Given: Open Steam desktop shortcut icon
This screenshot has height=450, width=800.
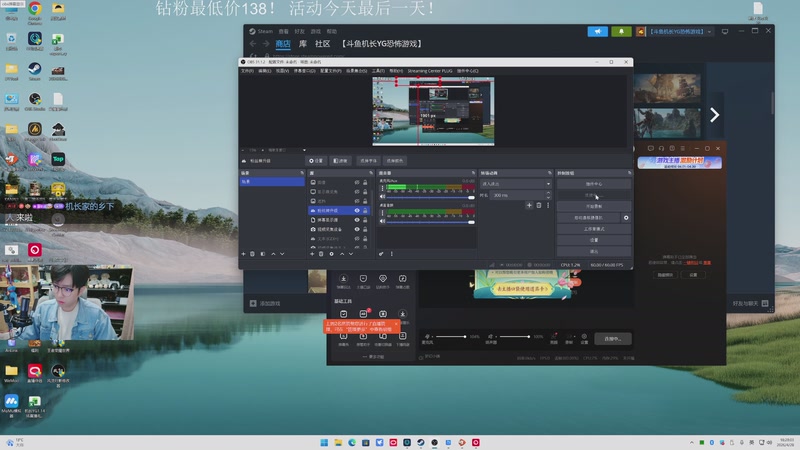Looking at the screenshot, I should tap(35, 69).
